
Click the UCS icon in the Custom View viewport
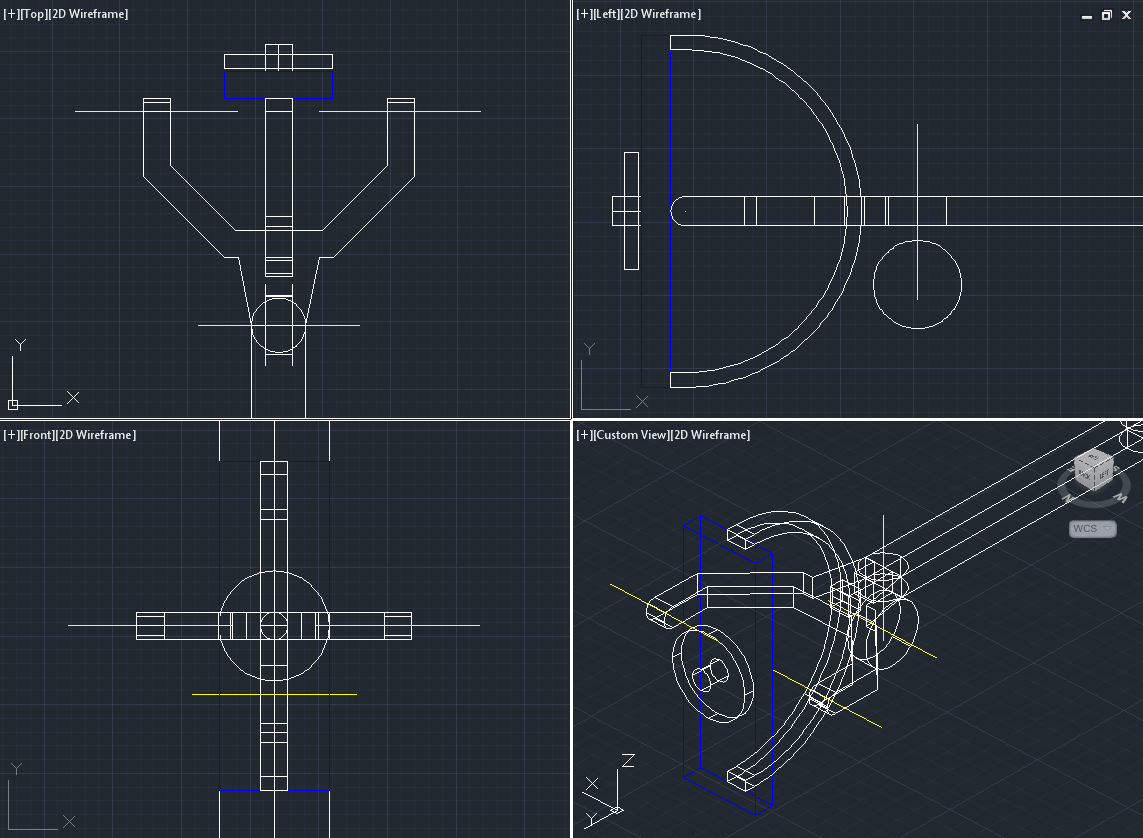616,809
